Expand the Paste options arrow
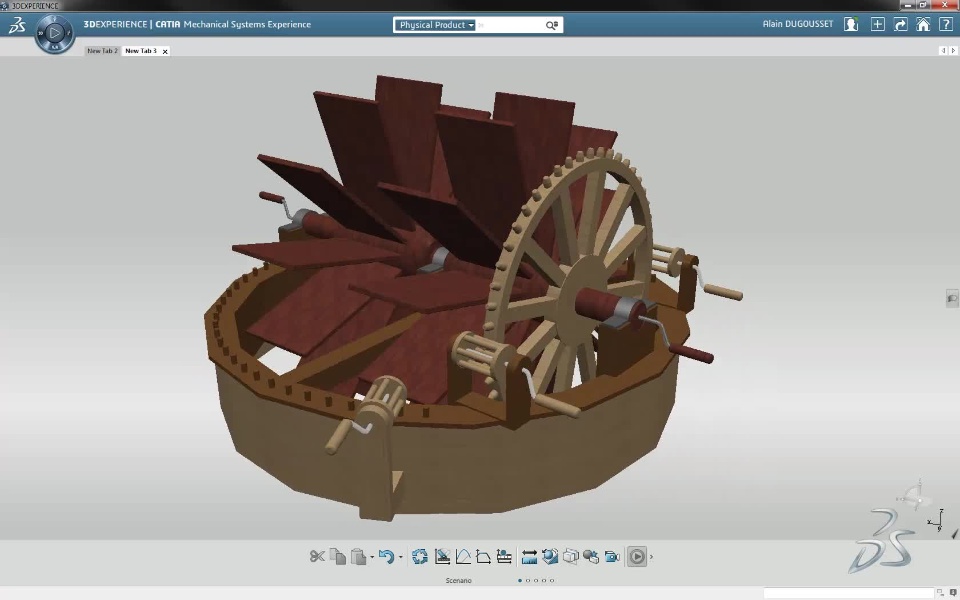Screen dimensions: 960x600 coord(372,557)
